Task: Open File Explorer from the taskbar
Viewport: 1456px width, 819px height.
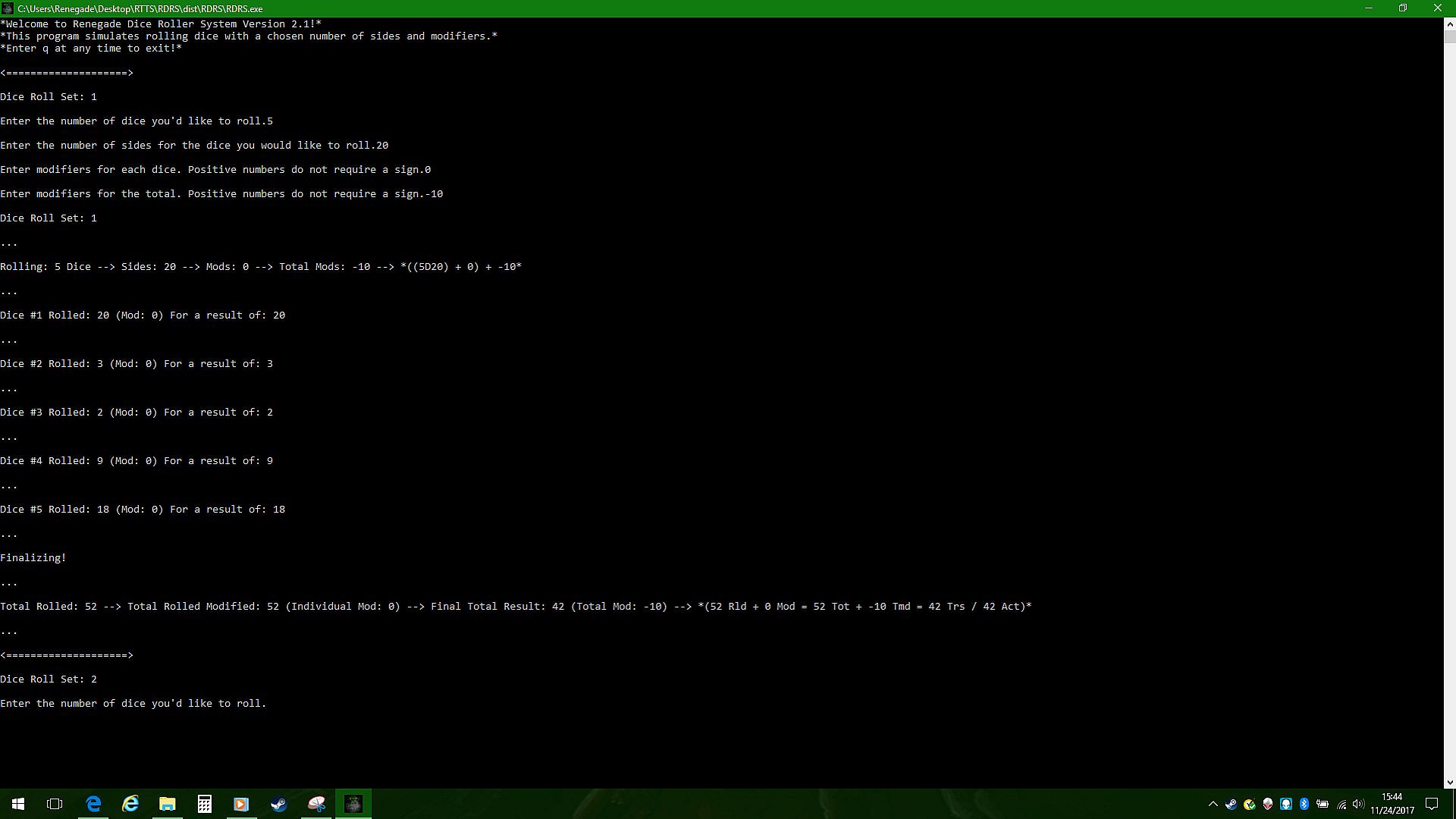Action: click(168, 804)
